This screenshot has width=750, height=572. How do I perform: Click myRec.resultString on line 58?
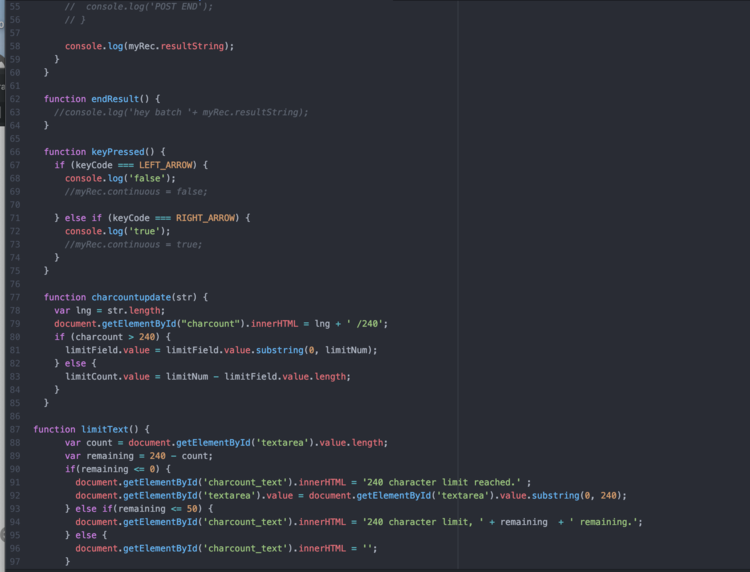tap(176, 46)
